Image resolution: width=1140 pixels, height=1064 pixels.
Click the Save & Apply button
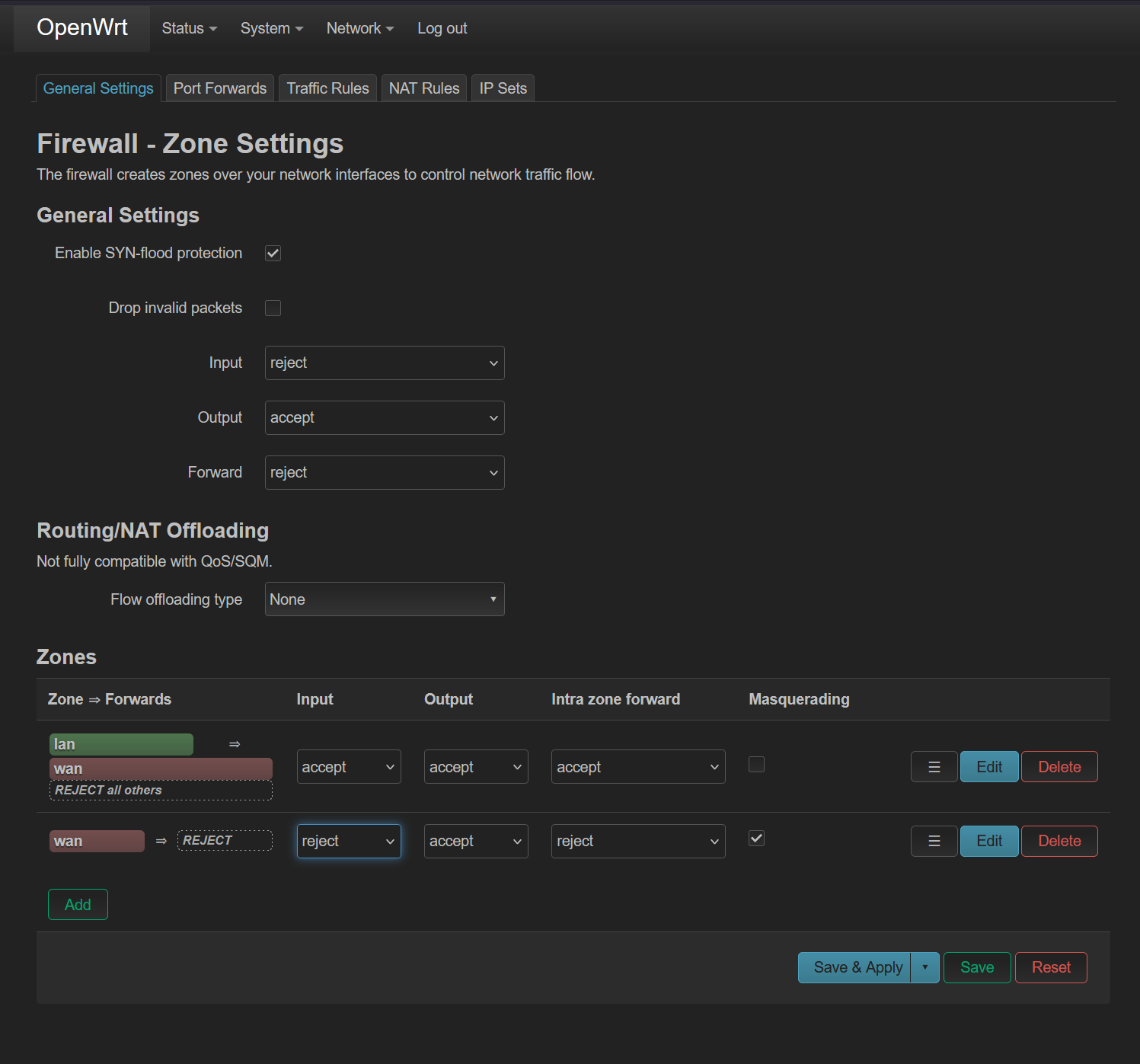854,967
